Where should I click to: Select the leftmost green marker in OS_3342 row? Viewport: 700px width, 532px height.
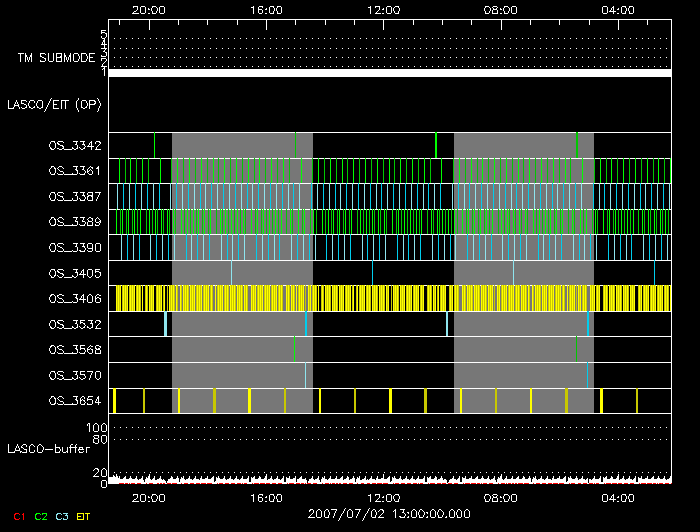pyautogui.click(x=154, y=145)
